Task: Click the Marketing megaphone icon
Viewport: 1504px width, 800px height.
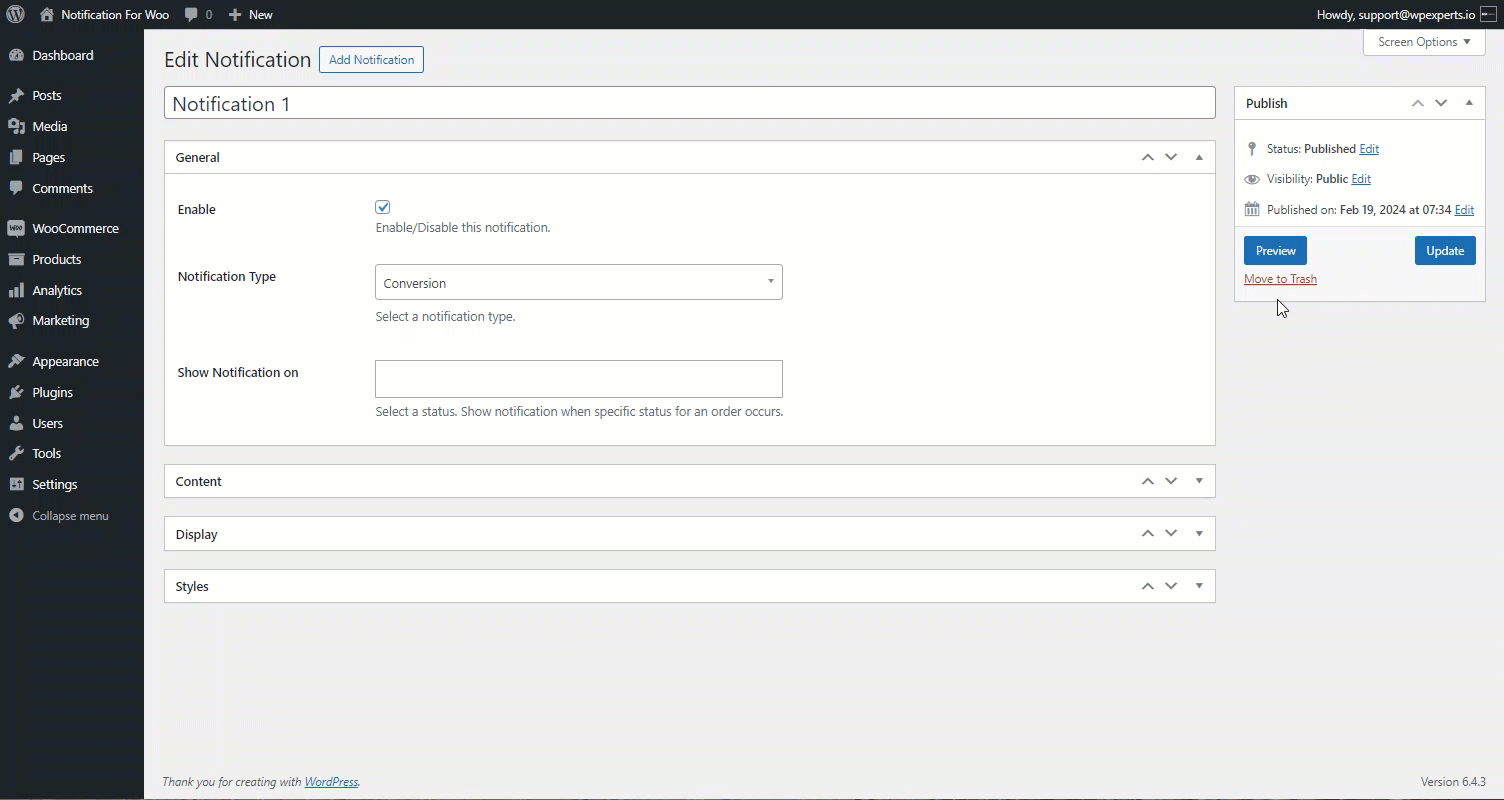Action: click(x=16, y=321)
